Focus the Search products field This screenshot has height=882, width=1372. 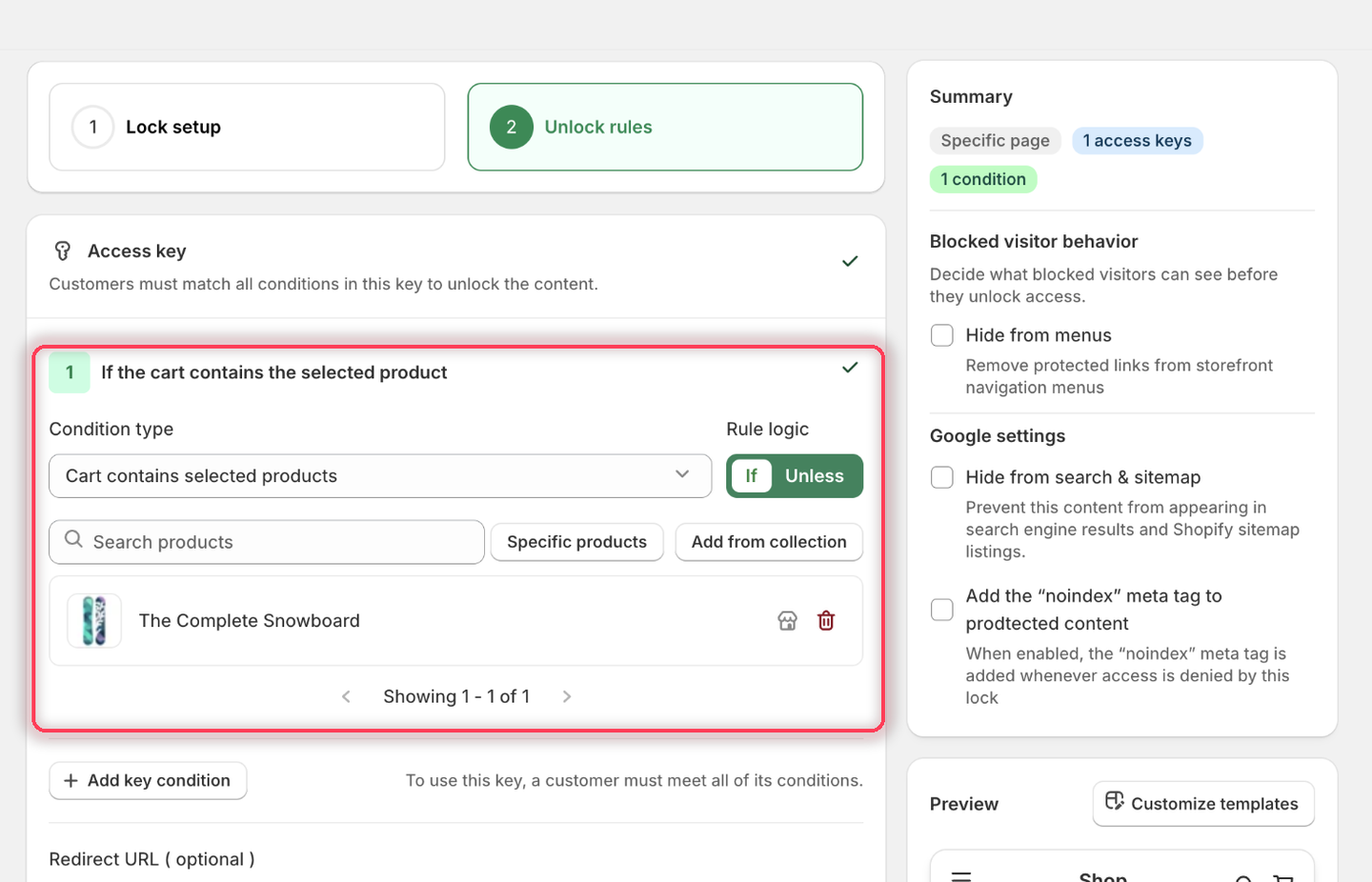(267, 542)
